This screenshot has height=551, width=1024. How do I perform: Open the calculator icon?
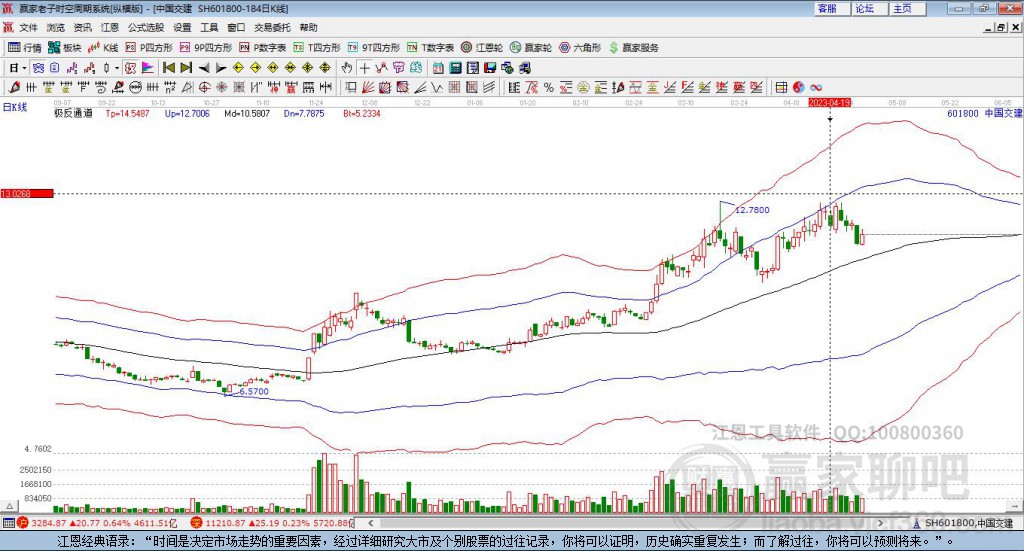click(x=455, y=68)
